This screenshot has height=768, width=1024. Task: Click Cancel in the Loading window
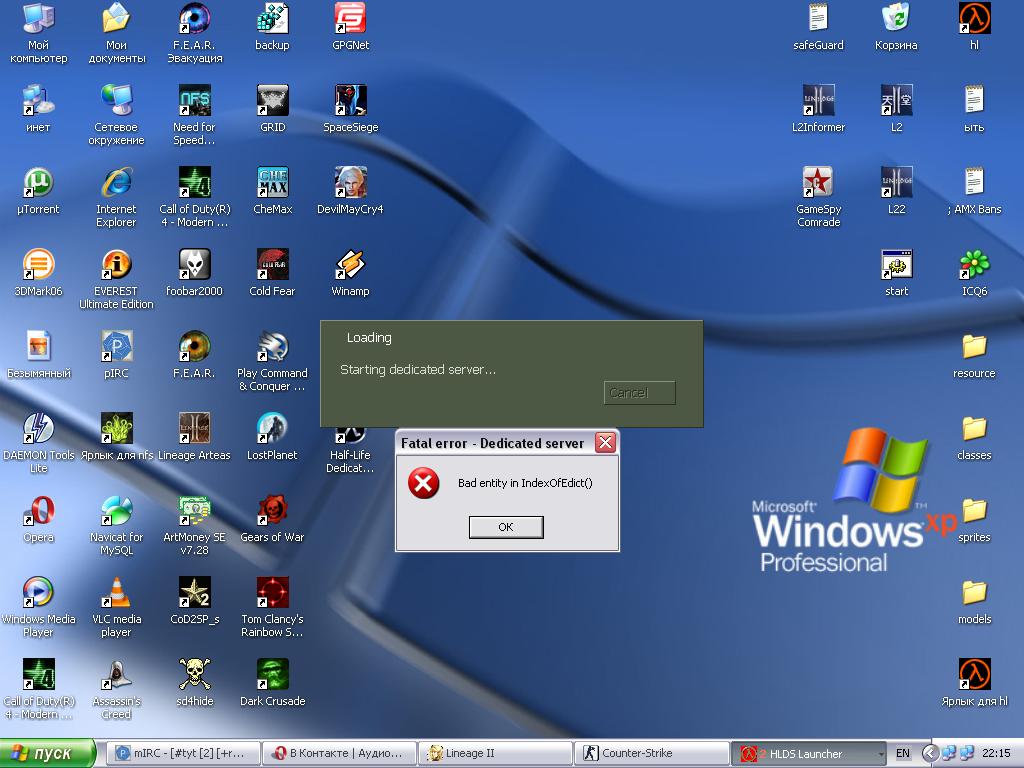(639, 392)
